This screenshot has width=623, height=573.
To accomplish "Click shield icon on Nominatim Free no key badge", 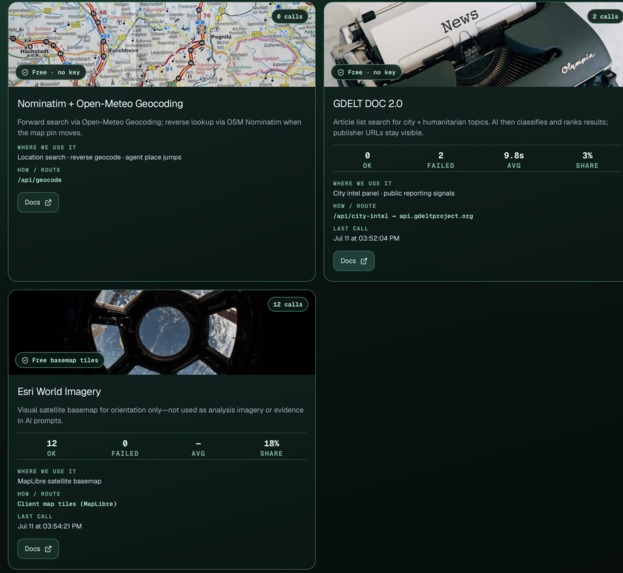I will (25, 72).
